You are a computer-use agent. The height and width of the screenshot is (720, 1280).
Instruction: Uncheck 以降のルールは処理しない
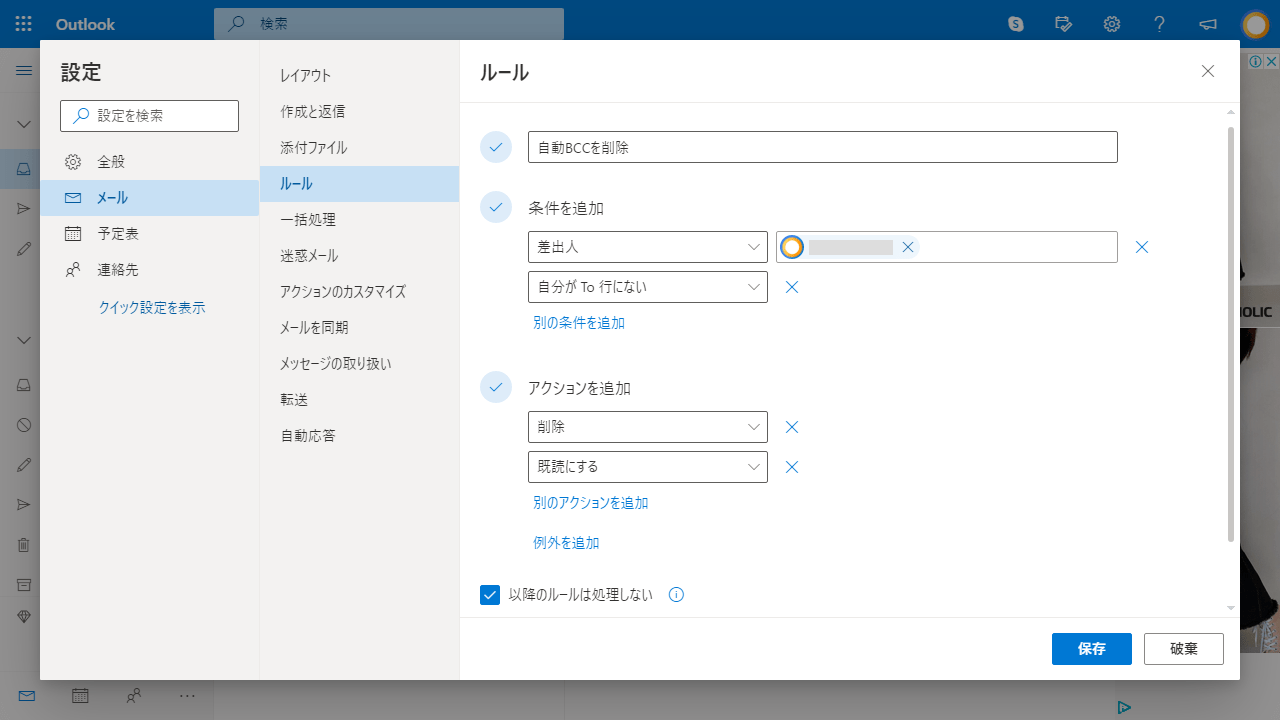coord(489,594)
